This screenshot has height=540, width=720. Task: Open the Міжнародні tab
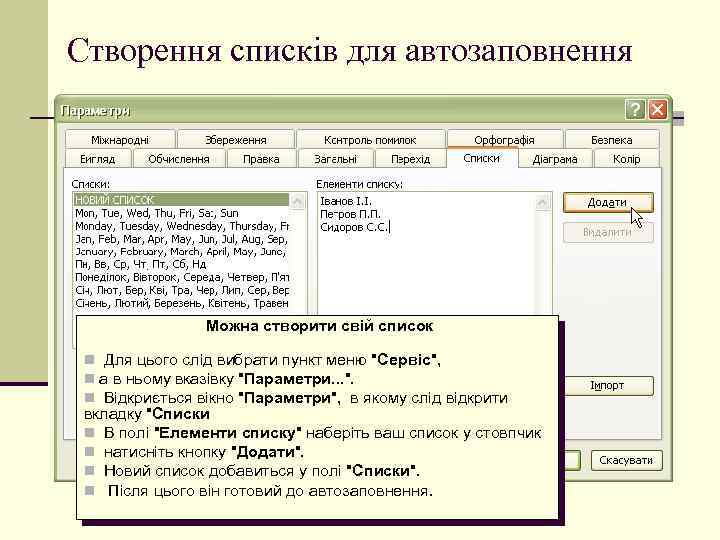[x=120, y=140]
